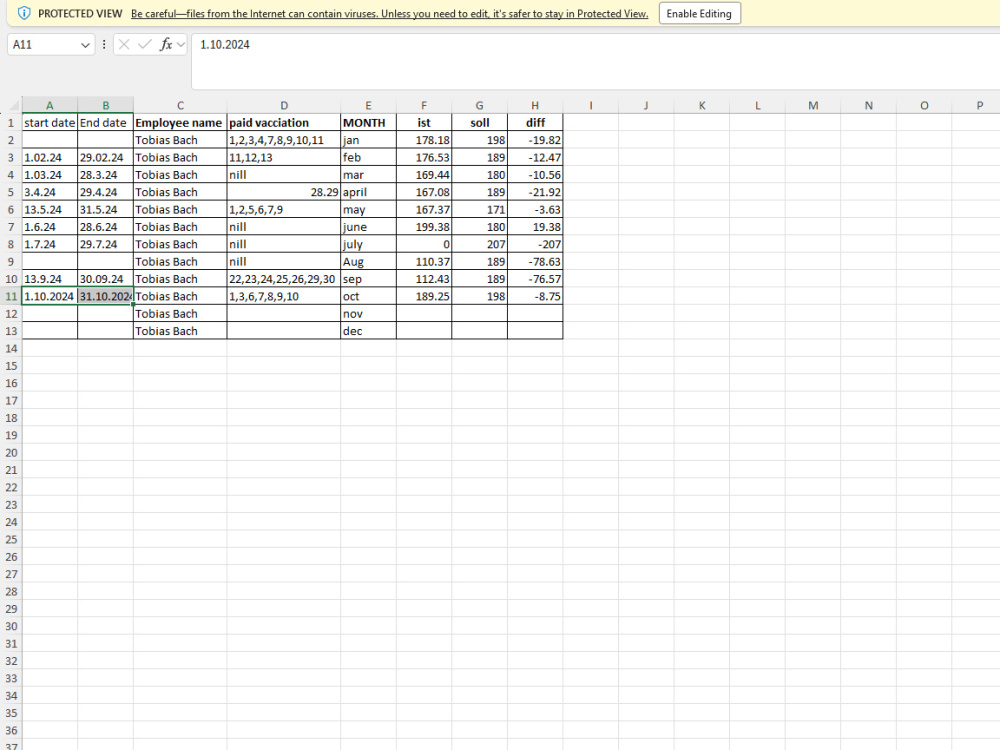Click the Select All corner triangle

pyautogui.click(x=14, y=106)
